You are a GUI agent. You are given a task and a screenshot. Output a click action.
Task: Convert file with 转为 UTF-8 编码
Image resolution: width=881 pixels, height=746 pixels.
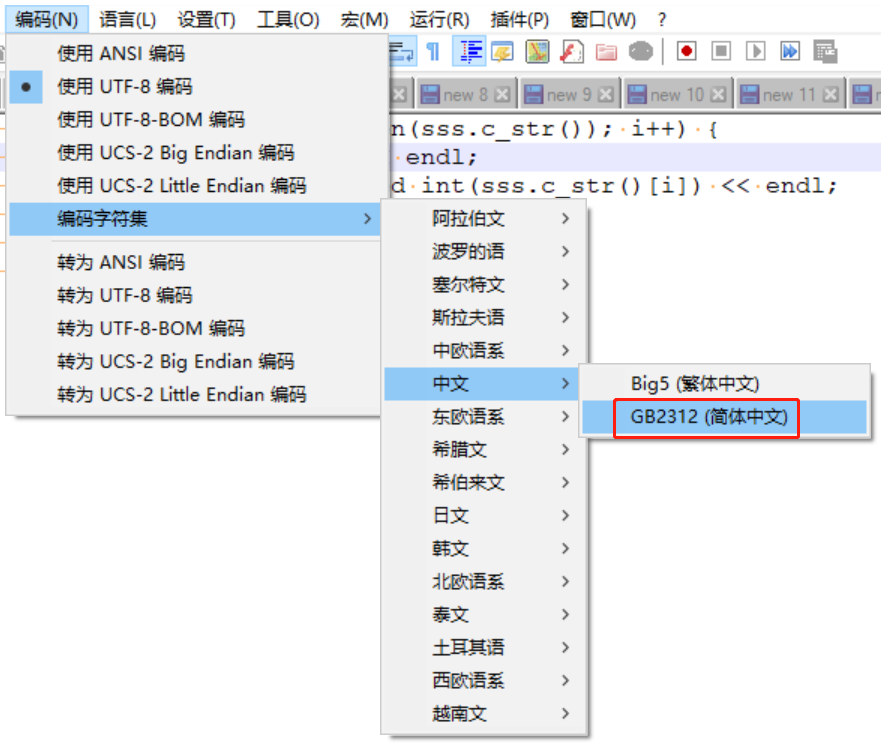tap(195, 295)
